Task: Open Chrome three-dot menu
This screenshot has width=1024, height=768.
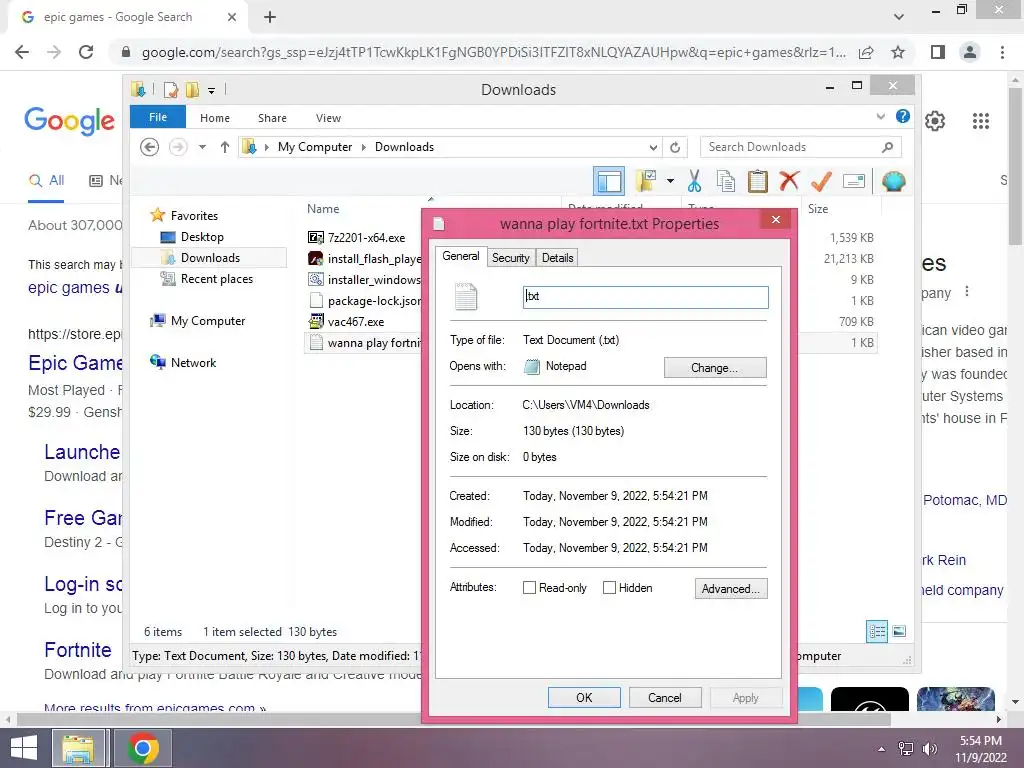Action: [1002, 52]
